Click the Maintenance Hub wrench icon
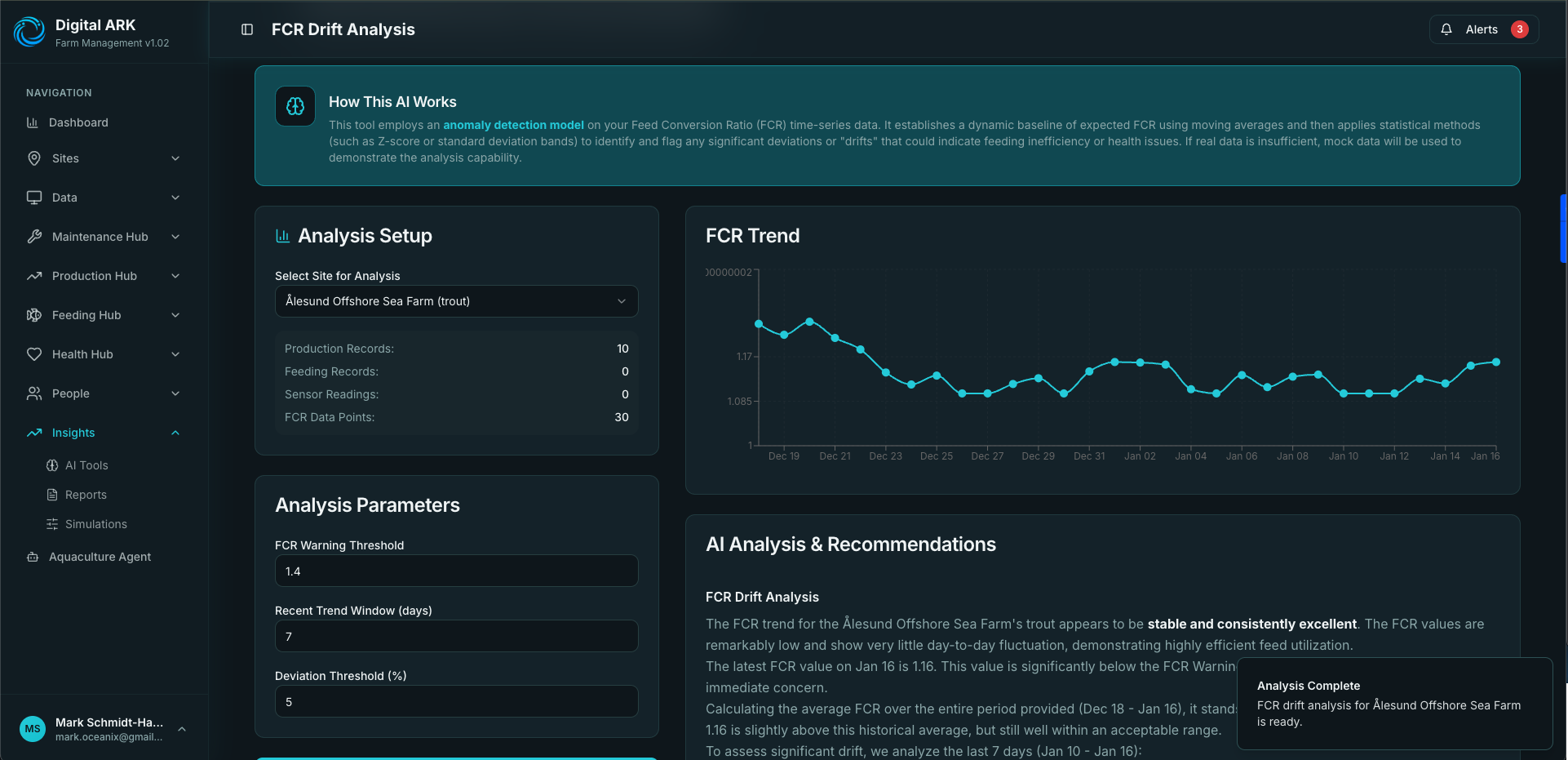 tap(34, 237)
